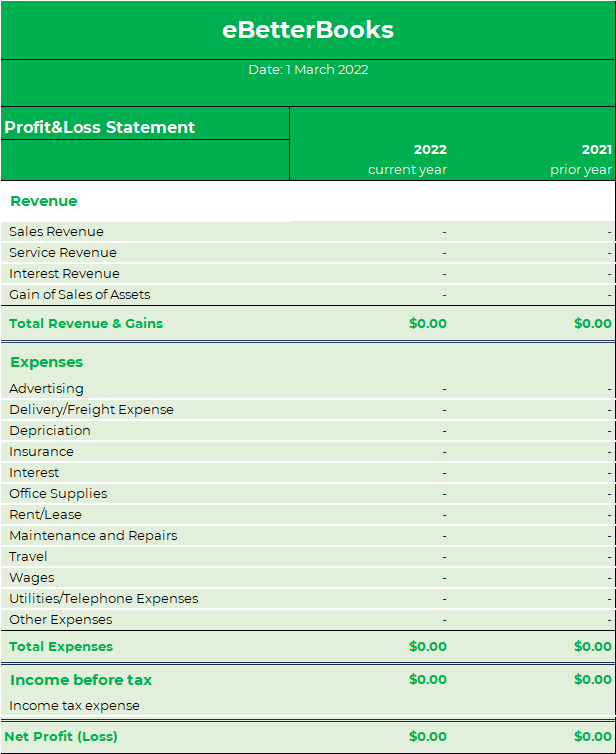This screenshot has height=754, width=616.
Task: Select the Gain of Sales of Assets label
Action: click(80, 295)
